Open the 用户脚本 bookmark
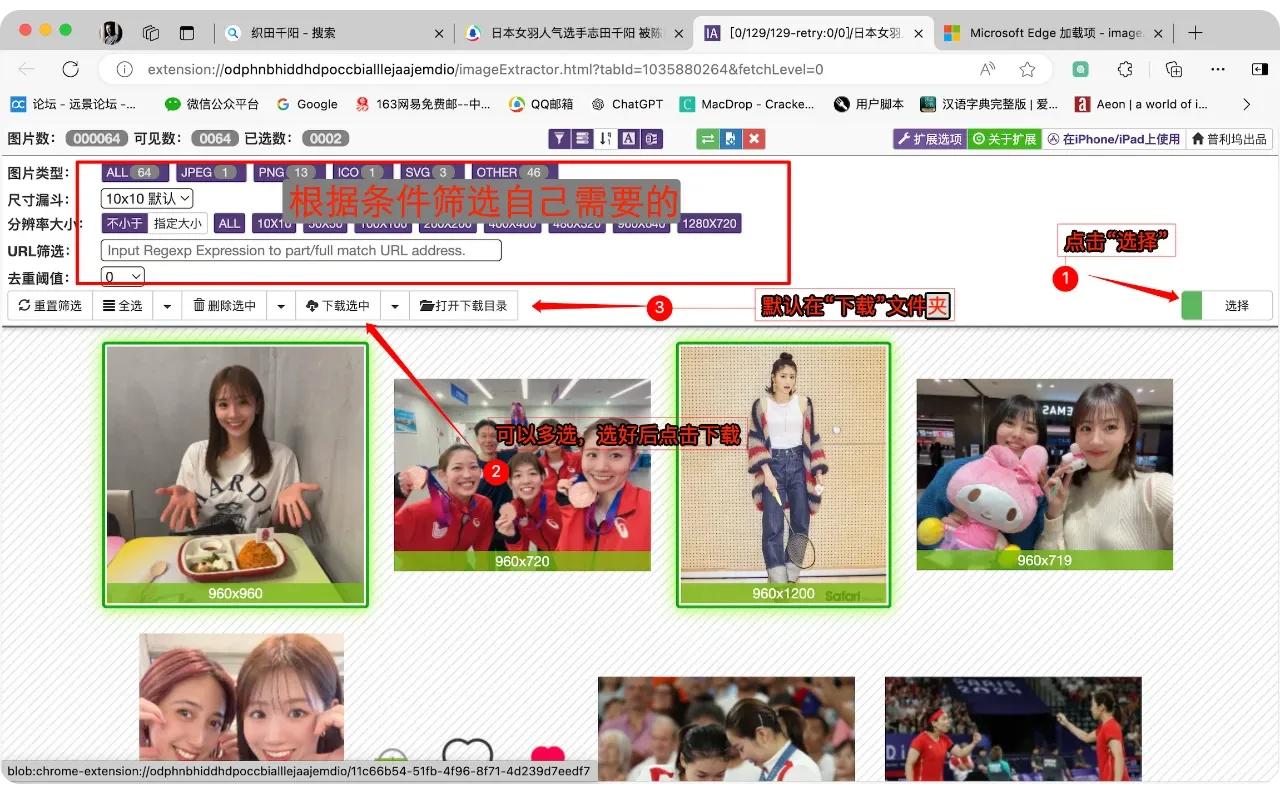The height and width of the screenshot is (793, 1280). click(868, 104)
